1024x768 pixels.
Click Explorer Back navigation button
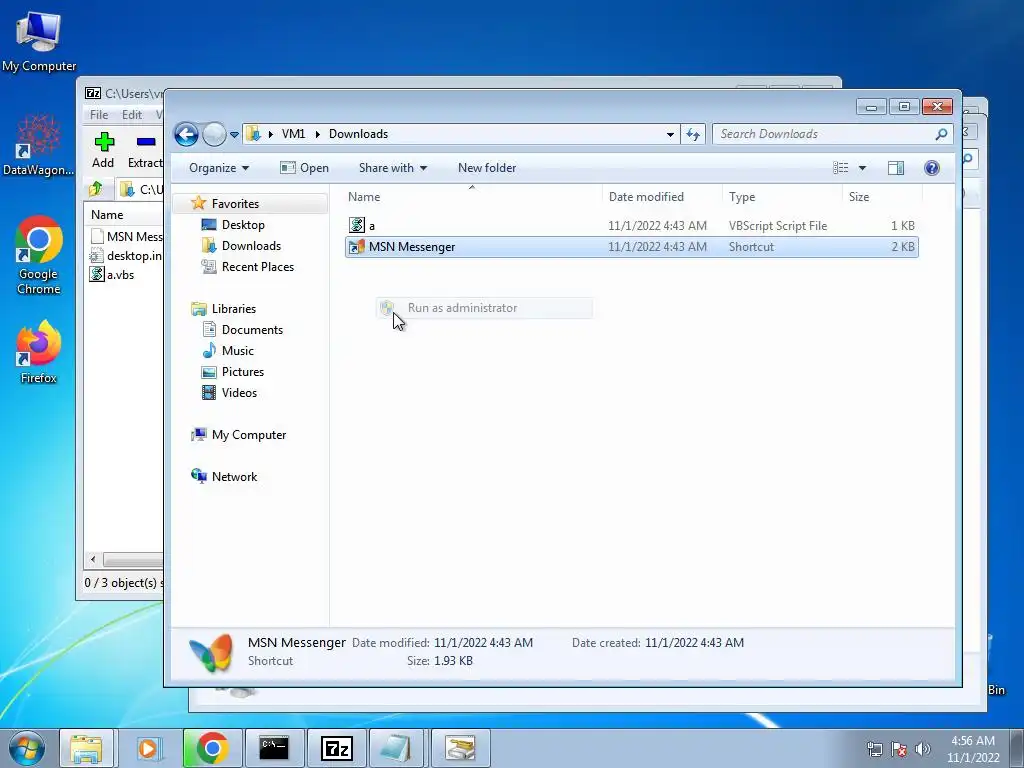pos(186,135)
